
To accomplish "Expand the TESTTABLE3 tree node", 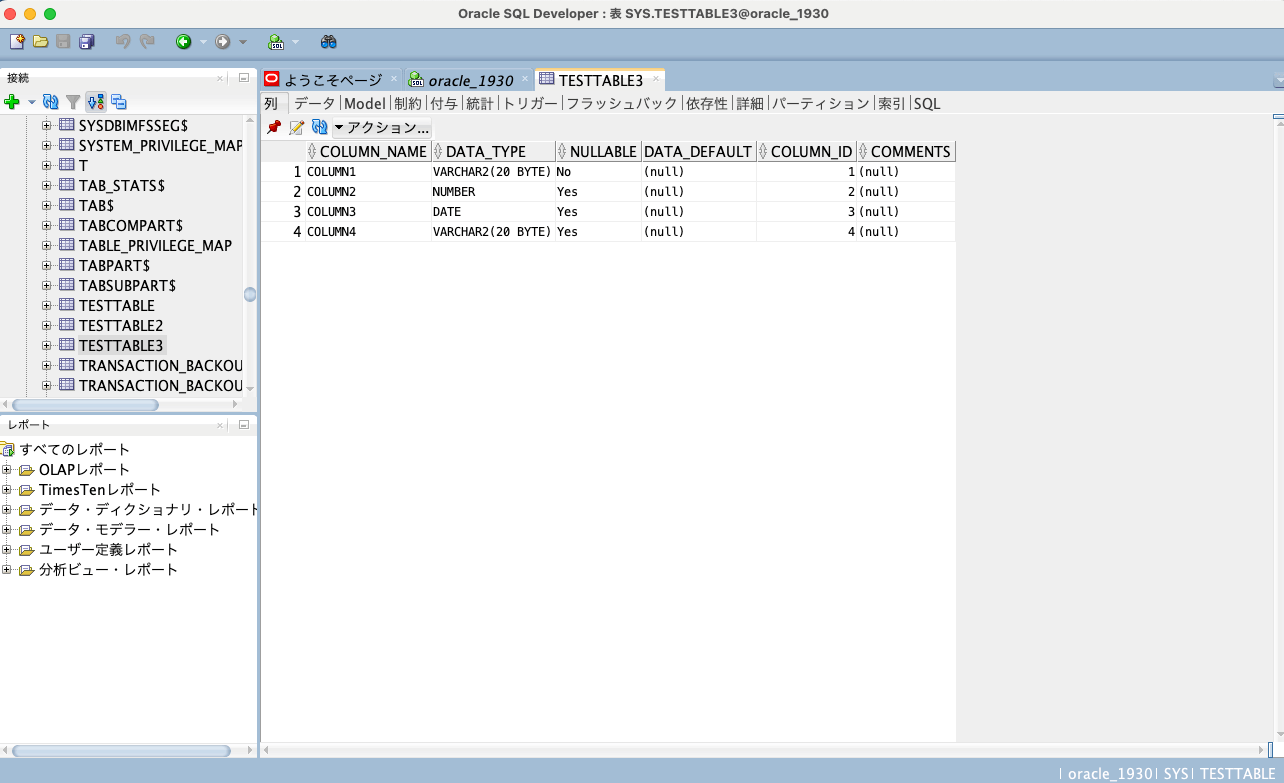I will pos(47,345).
